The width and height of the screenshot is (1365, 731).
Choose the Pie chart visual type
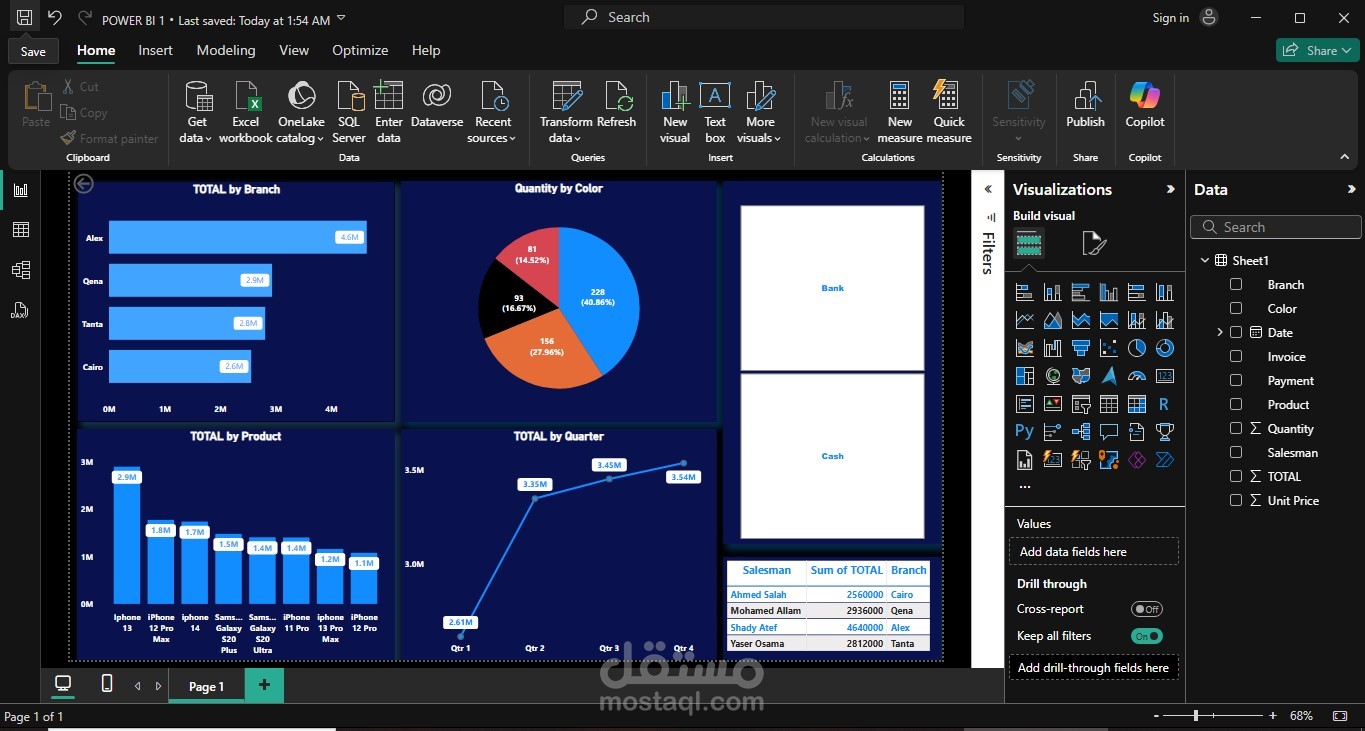tap(1137, 348)
